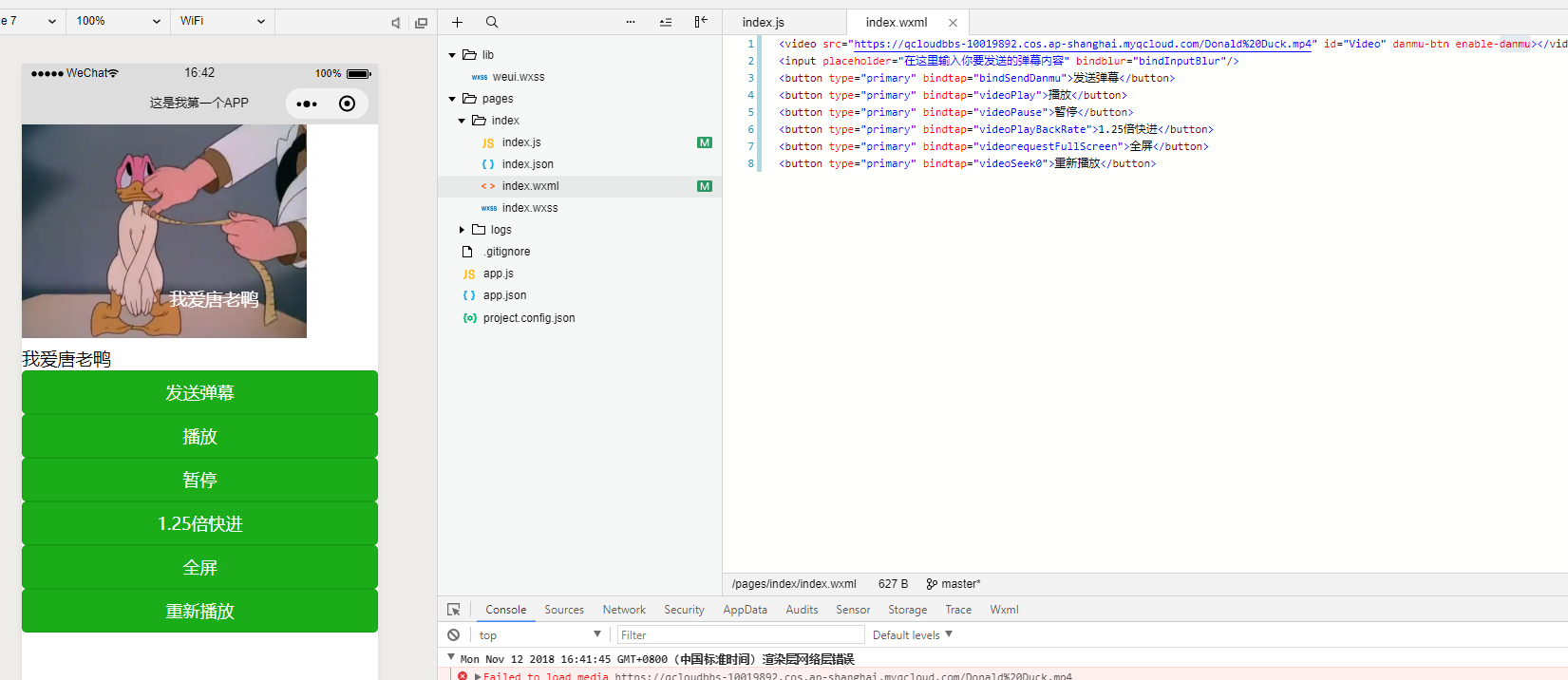Open the 100% zoom dropdown
The width and height of the screenshot is (1568, 680).
(118, 21)
